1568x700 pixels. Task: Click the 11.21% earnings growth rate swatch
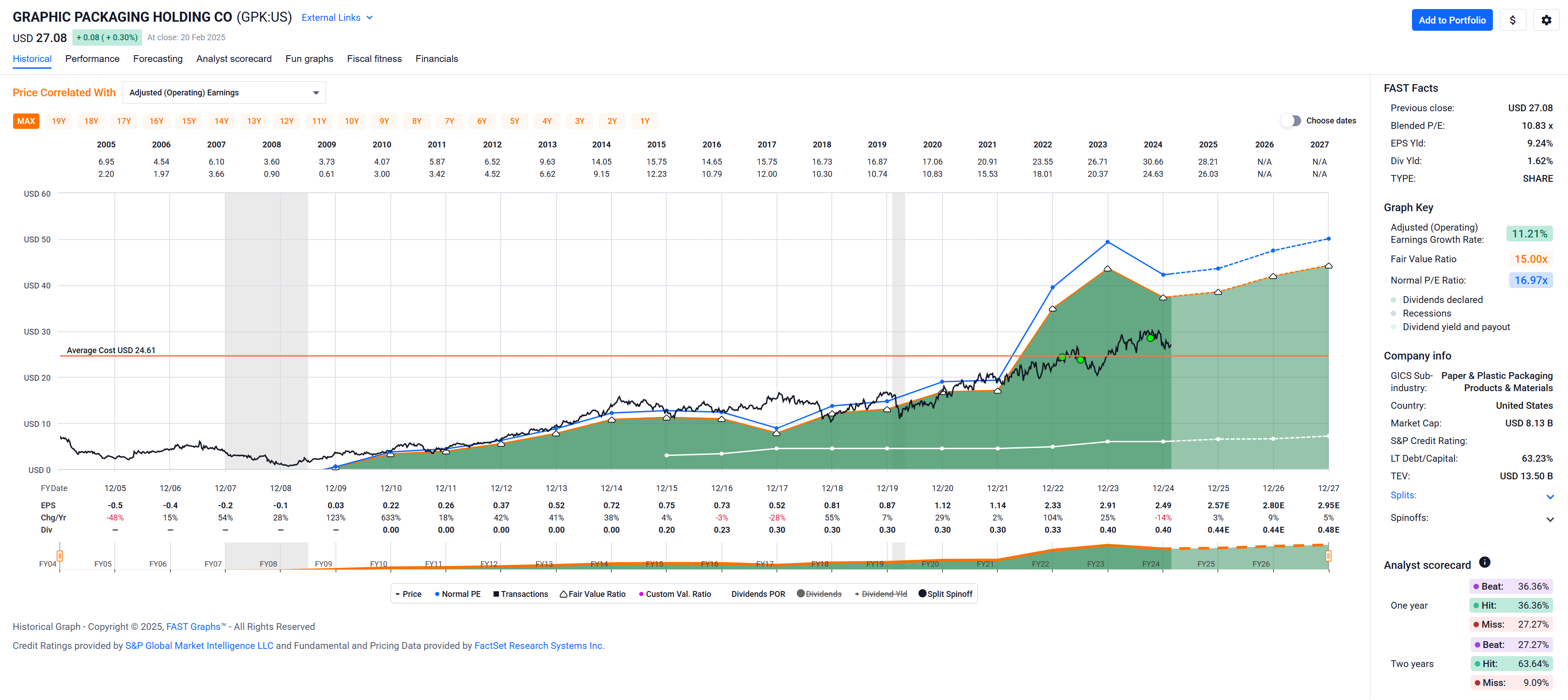(x=1529, y=234)
